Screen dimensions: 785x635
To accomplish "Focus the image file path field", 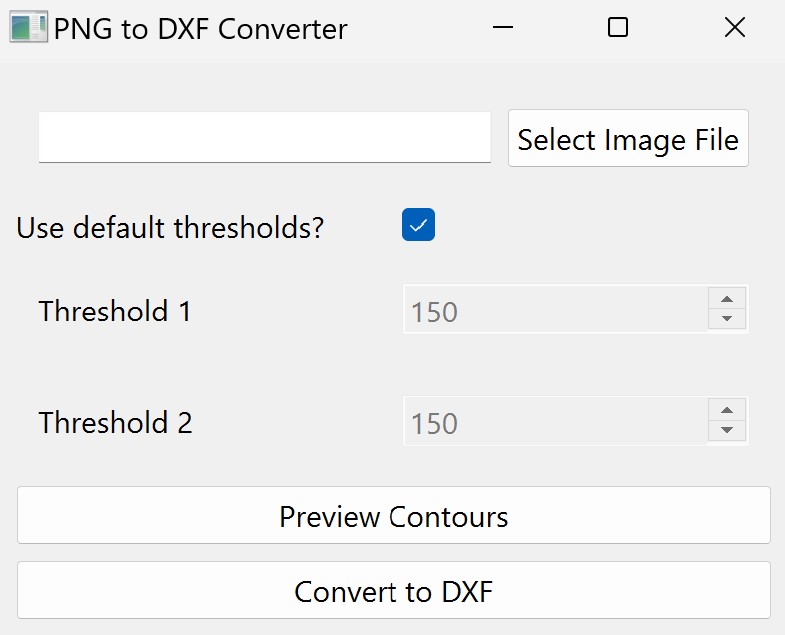I will (264, 137).
